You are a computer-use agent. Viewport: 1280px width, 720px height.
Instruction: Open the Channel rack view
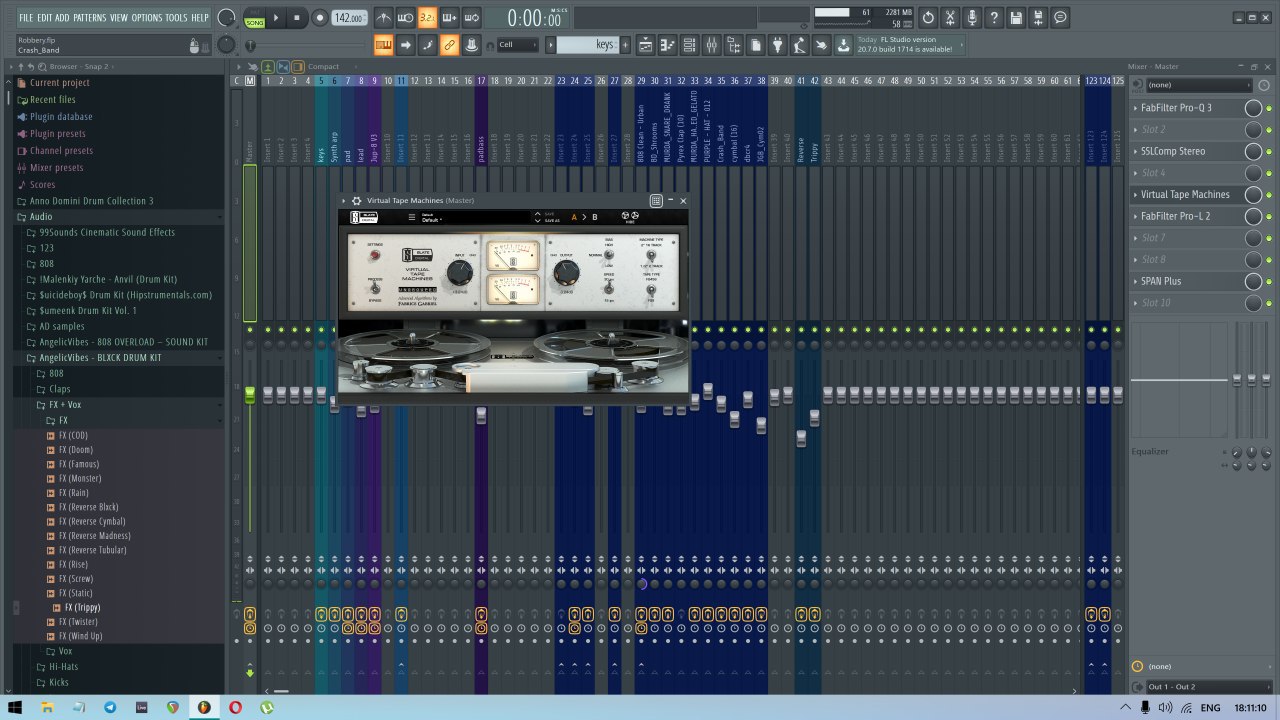pos(689,45)
